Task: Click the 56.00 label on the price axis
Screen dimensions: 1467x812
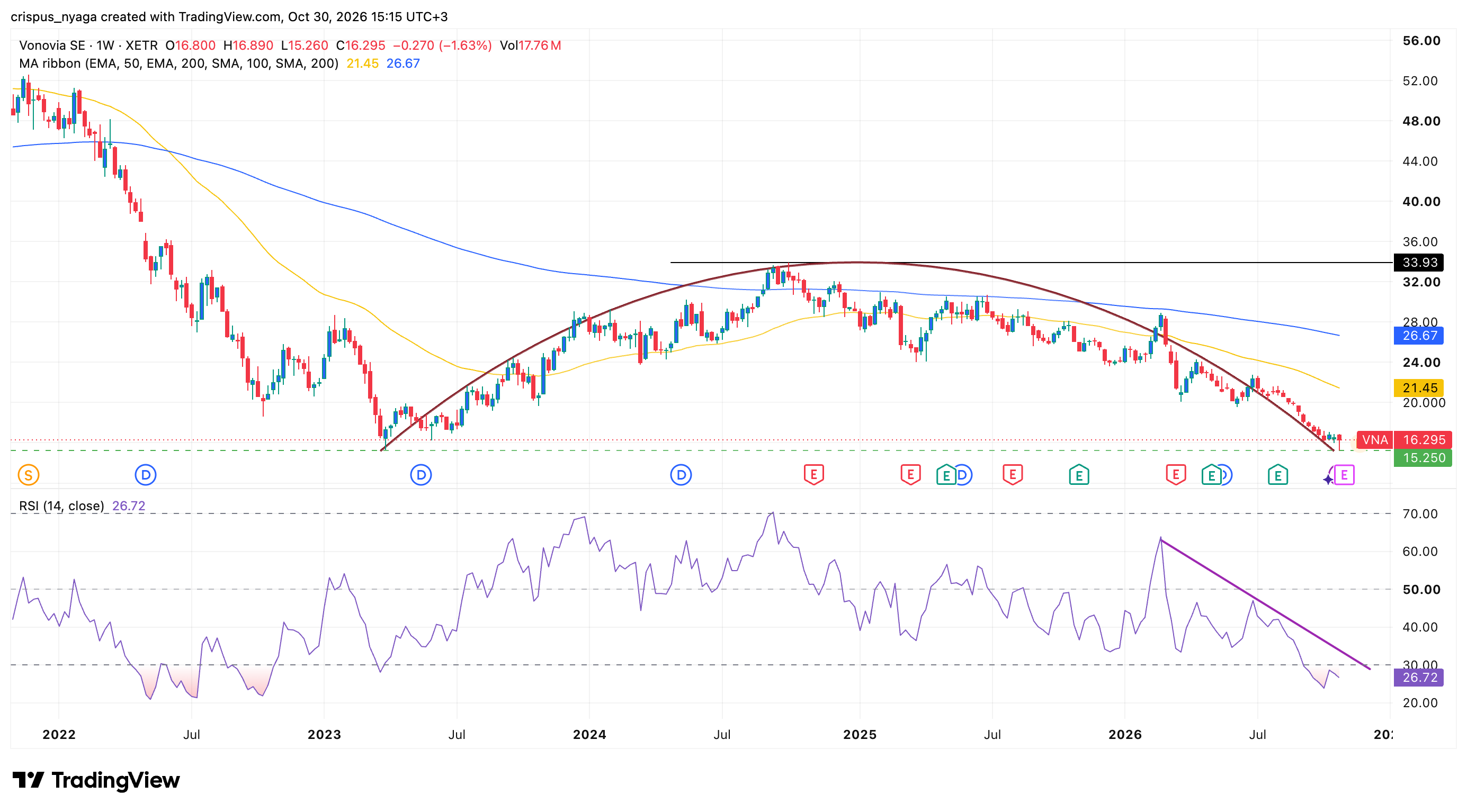Action: point(1421,41)
